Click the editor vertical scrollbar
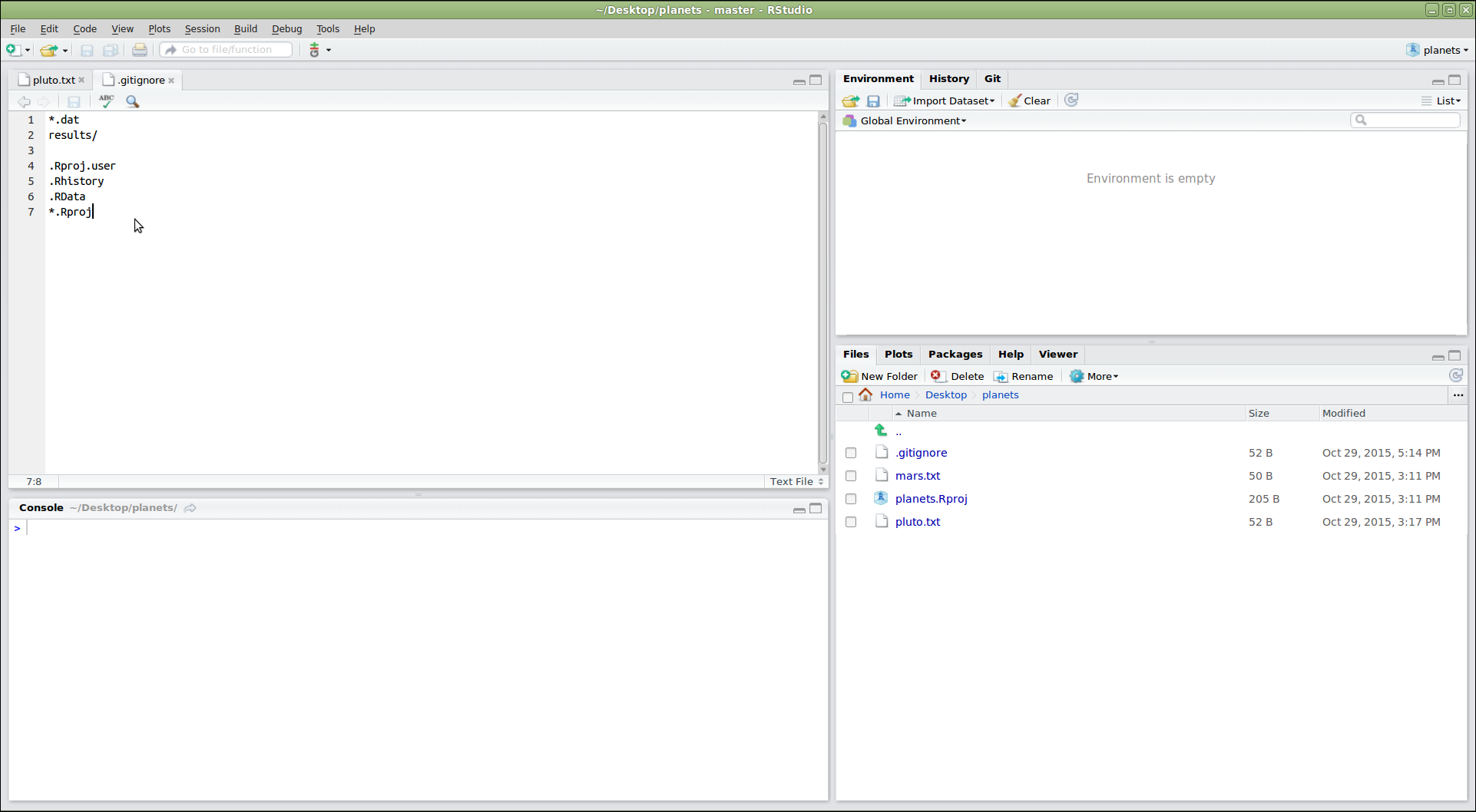This screenshot has height=812, width=1476. point(823,292)
